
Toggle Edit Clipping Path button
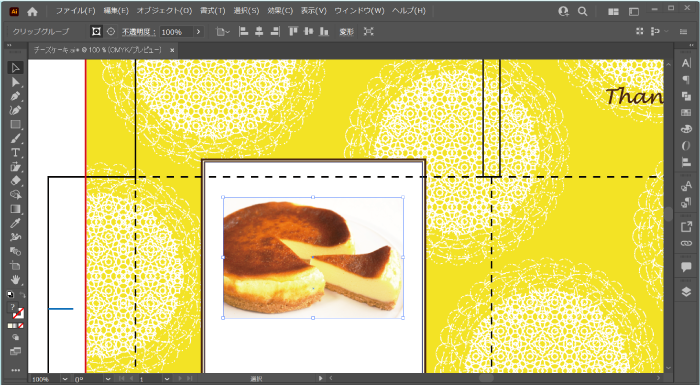pyautogui.click(x=96, y=31)
